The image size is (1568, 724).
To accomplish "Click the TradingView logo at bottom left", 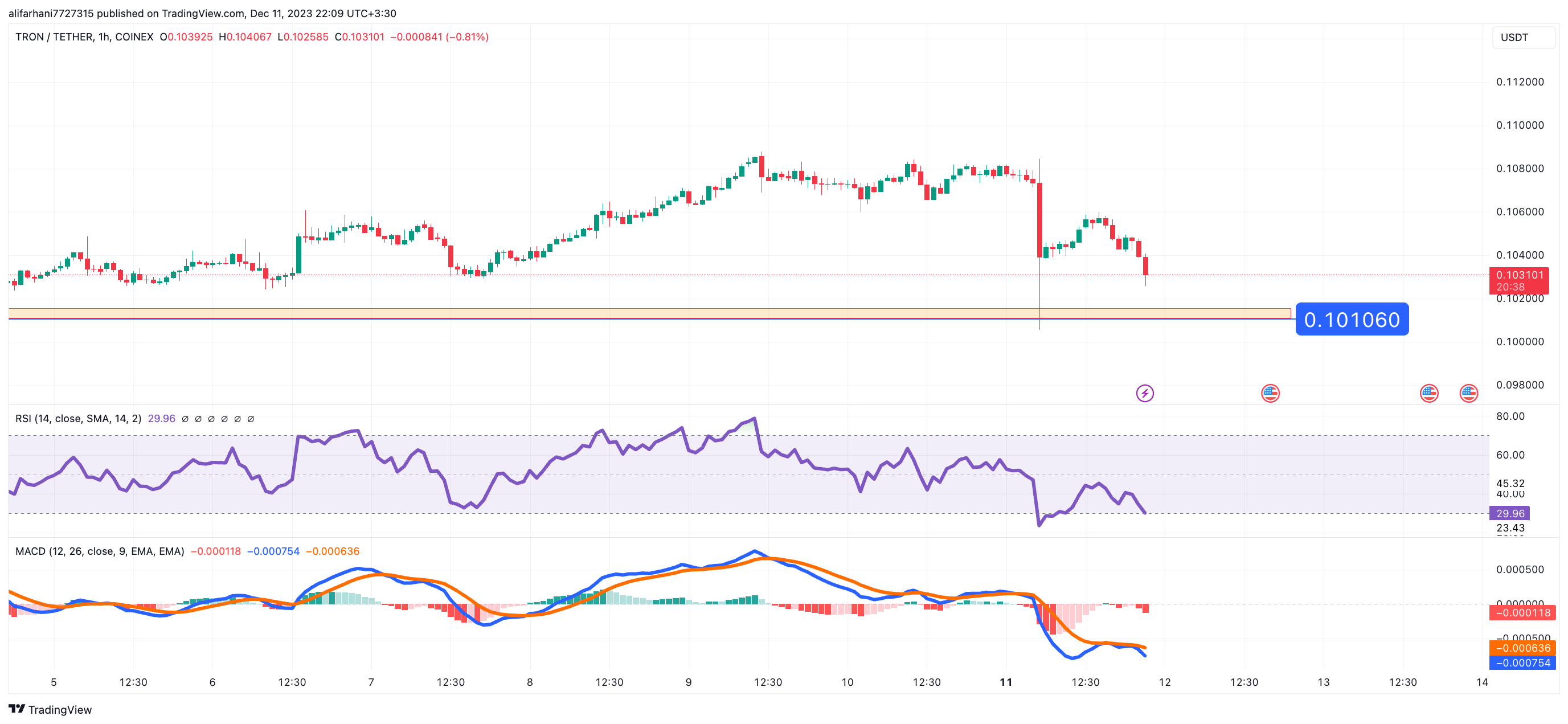I will click(50, 709).
